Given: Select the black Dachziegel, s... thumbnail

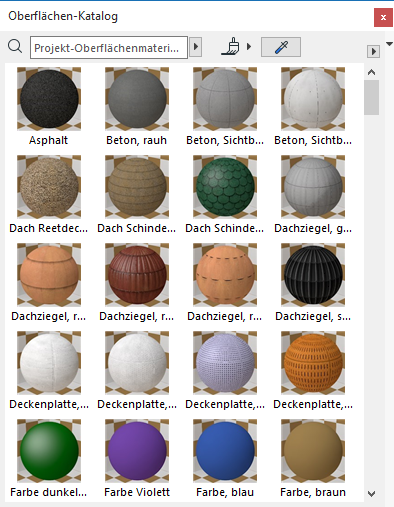Looking at the screenshot, I should coord(313,275).
